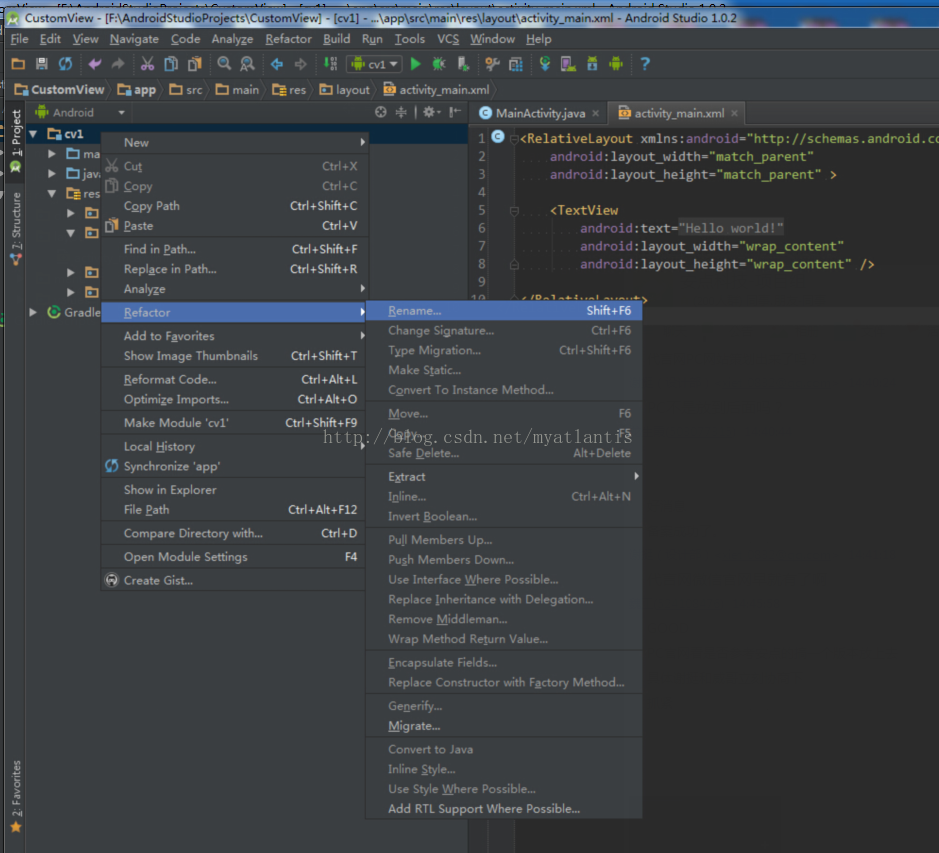
Task: Close the MainActivity.java tab
Action: click(x=595, y=113)
